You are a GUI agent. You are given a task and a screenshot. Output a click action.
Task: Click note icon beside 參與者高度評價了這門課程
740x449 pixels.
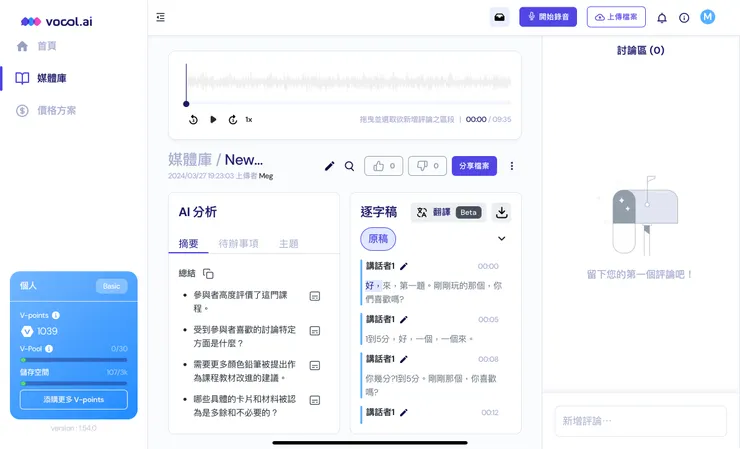tap(315, 296)
